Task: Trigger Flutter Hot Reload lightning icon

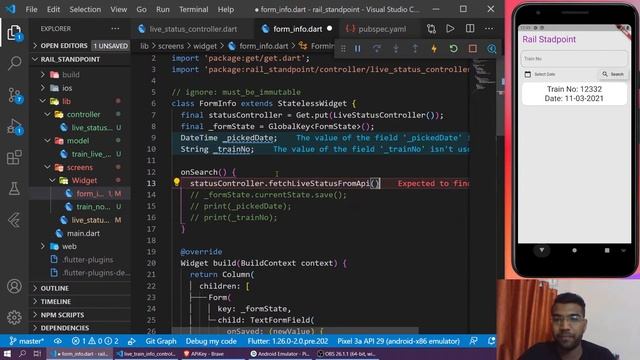Action: 434,49
